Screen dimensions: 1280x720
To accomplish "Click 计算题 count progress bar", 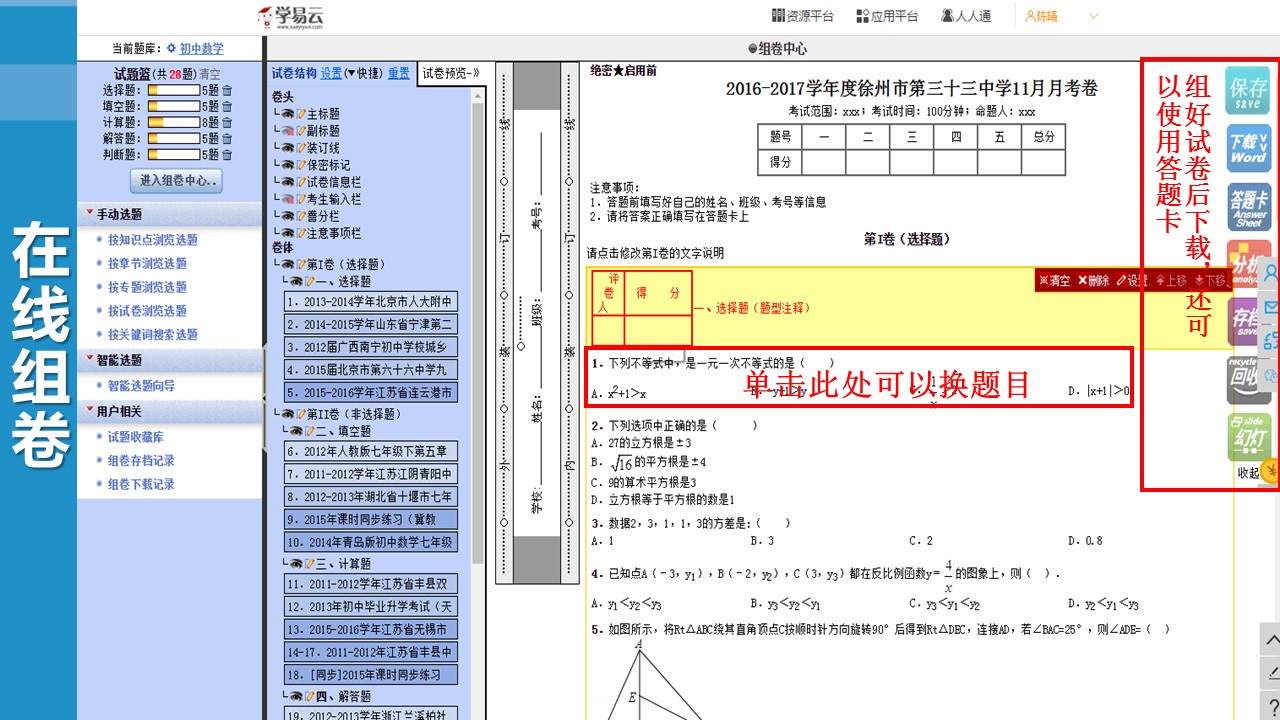I will (x=174, y=123).
